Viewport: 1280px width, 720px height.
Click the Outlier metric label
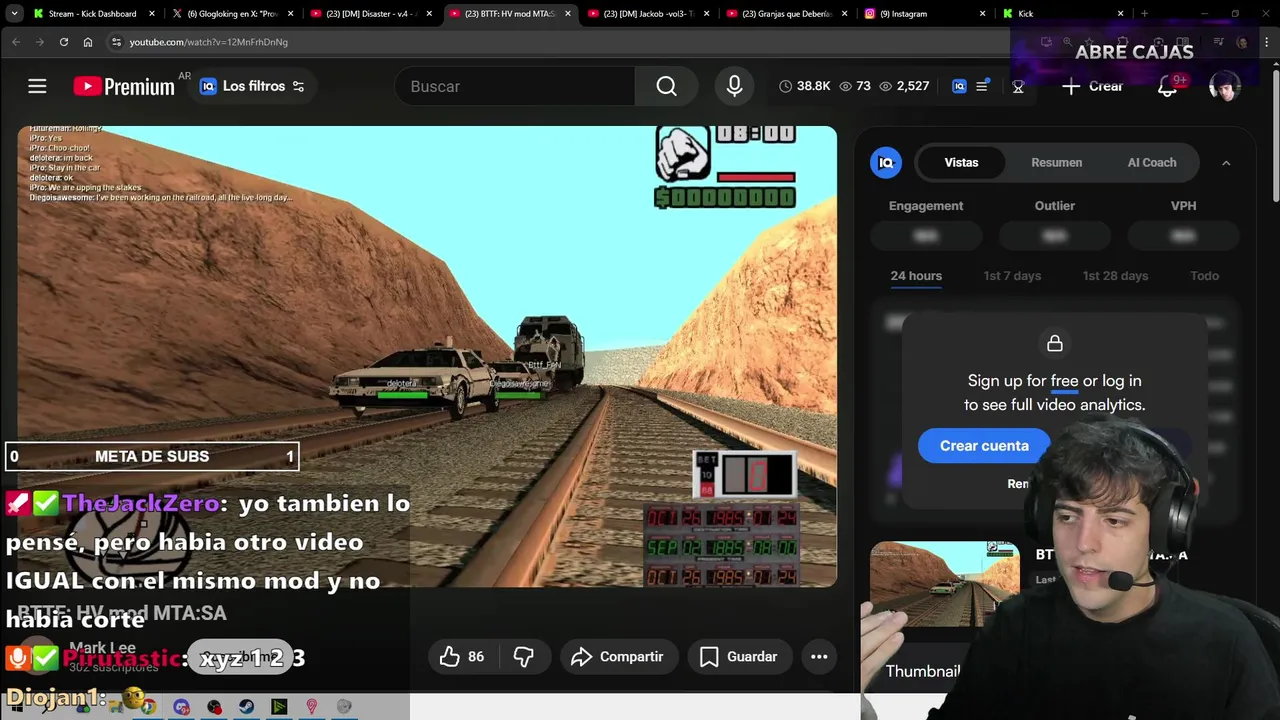point(1055,206)
